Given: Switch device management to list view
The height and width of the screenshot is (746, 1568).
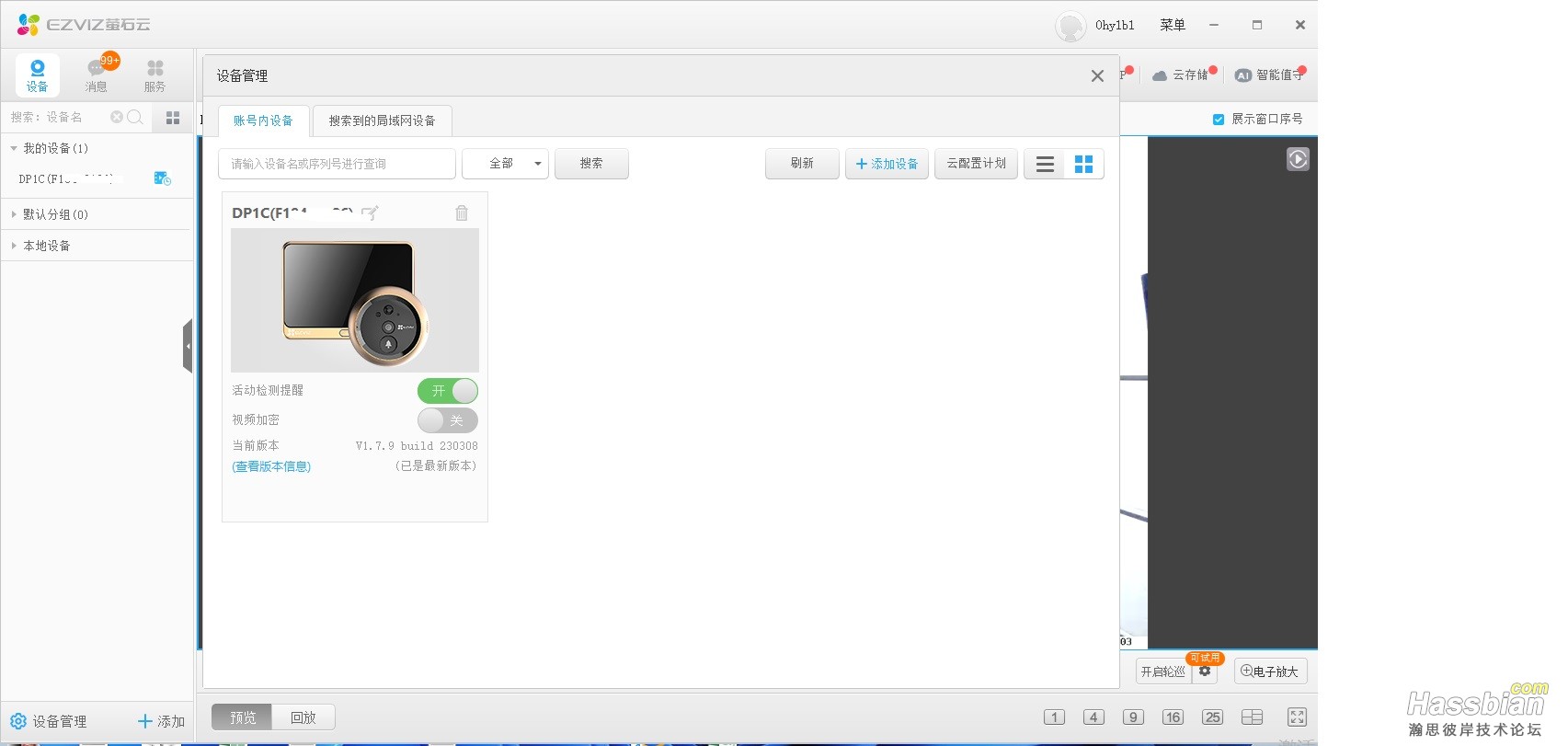Looking at the screenshot, I should click(1045, 164).
